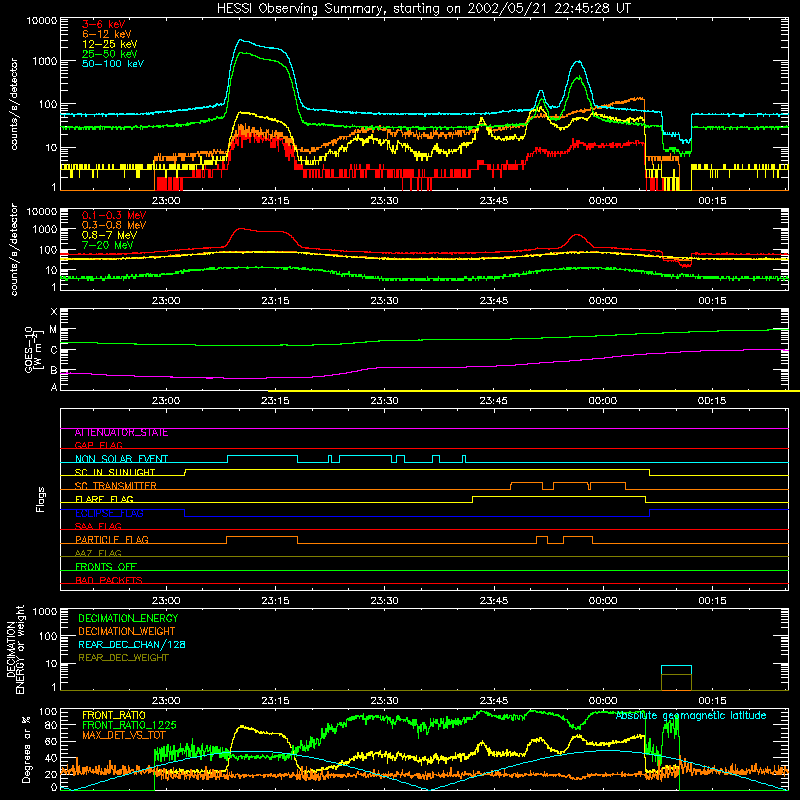800x800 pixels.
Task: Click the 1000 tick label on decimation panel axis
Action: click(x=45, y=611)
